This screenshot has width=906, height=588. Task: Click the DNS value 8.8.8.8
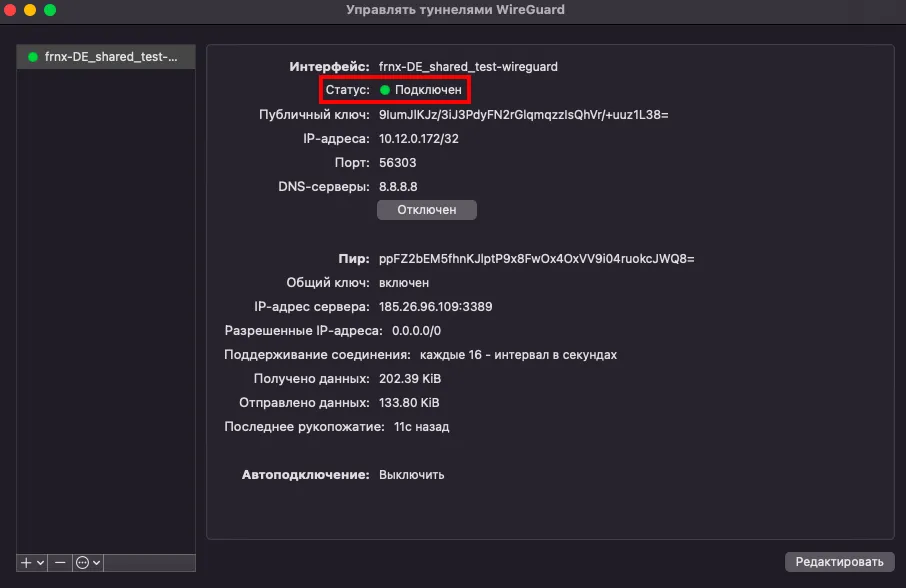398,187
